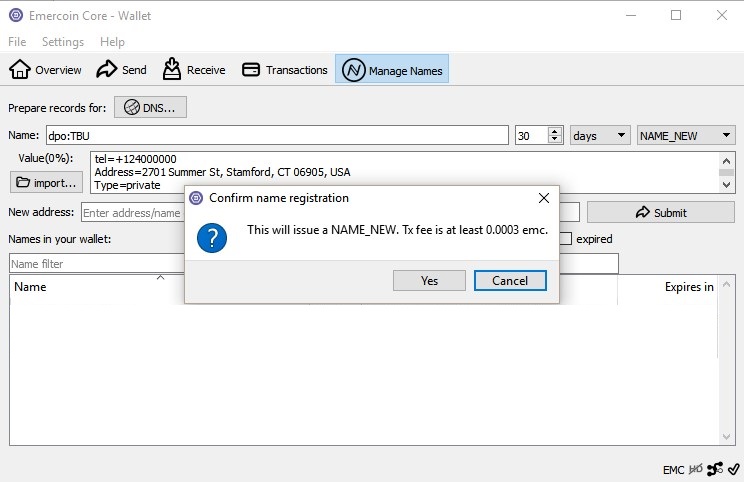Open the Overview tab

point(46,70)
